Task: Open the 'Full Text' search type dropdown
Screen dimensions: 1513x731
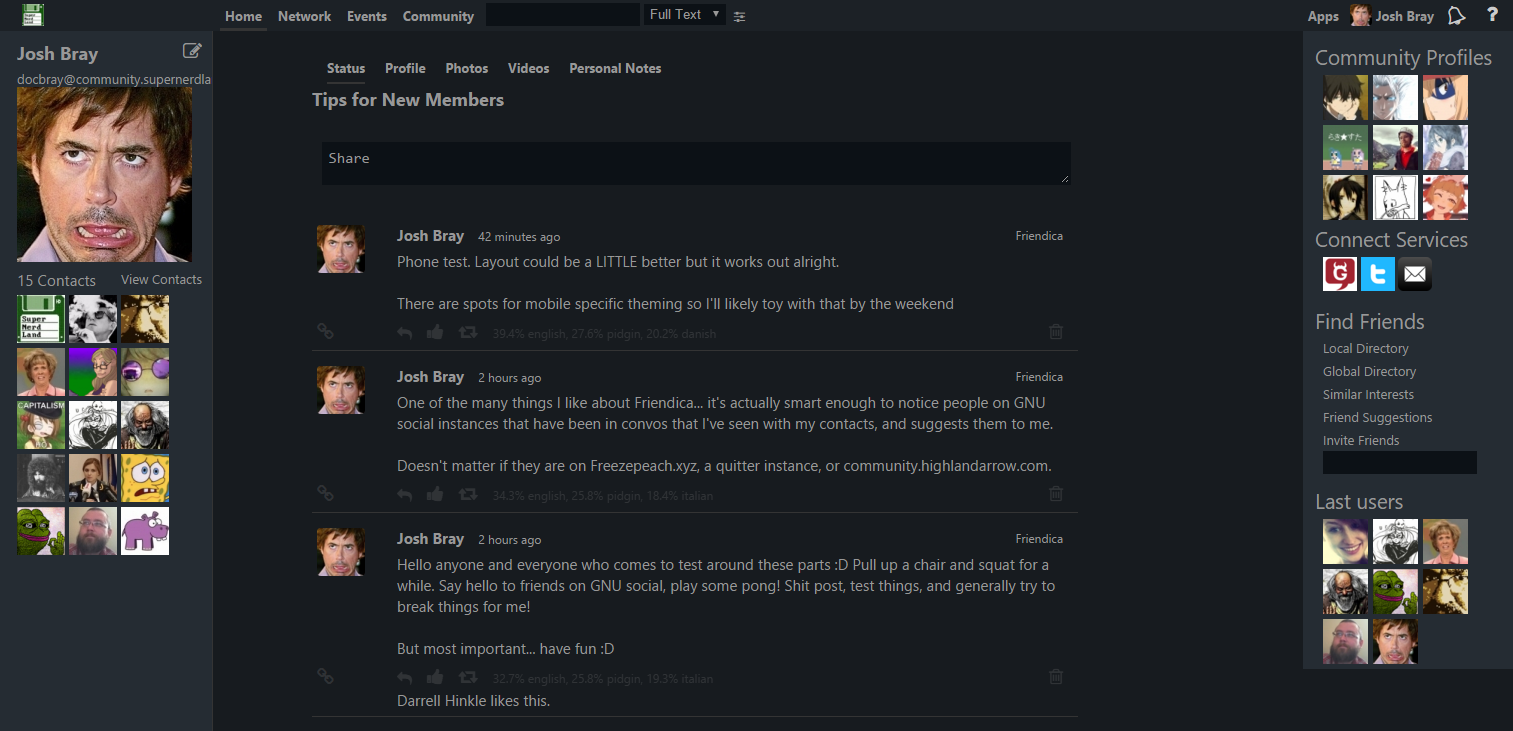Action: (x=685, y=15)
